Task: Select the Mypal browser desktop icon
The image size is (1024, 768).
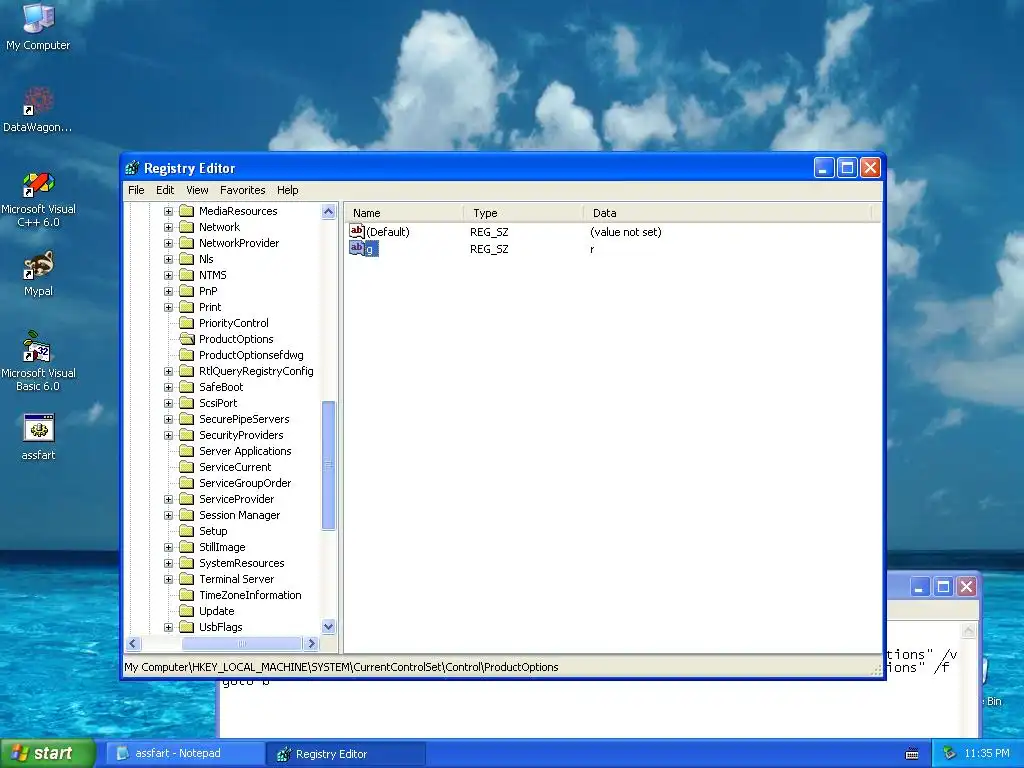Action: 38,274
